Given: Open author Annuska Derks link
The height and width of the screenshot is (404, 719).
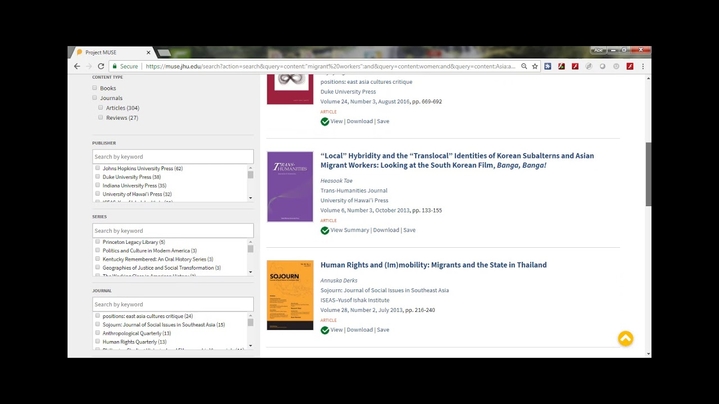Looking at the screenshot, I should [x=339, y=280].
